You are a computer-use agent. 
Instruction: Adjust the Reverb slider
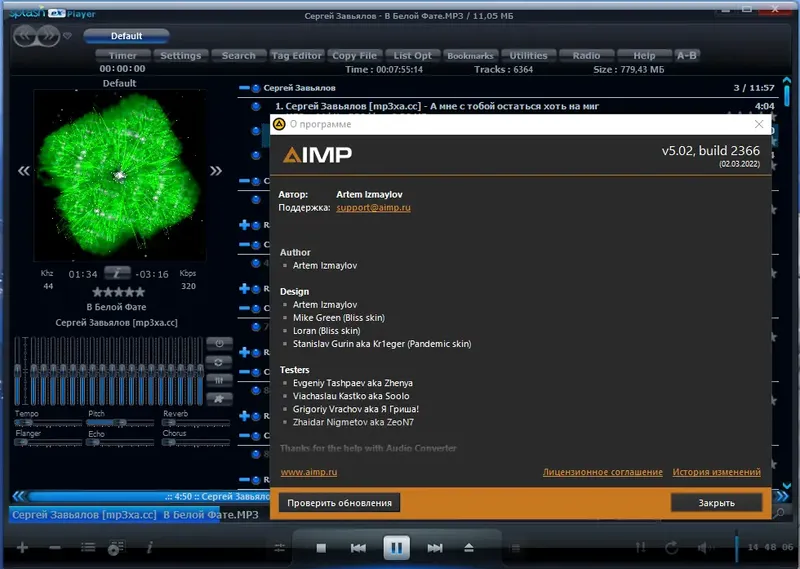196,423
